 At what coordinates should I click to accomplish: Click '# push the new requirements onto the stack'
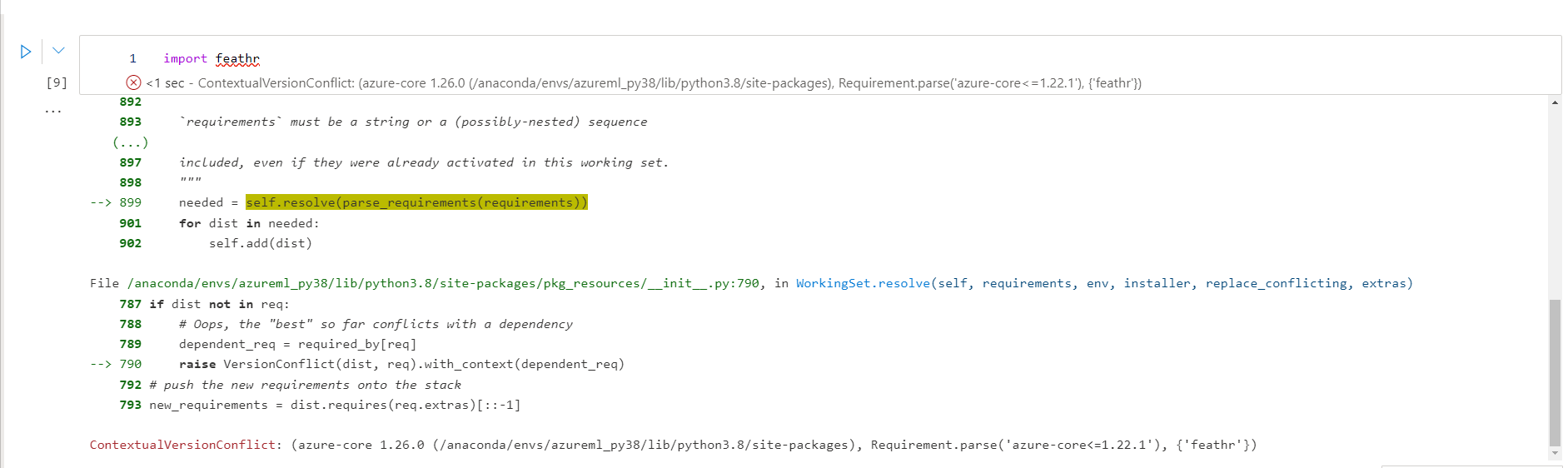[x=305, y=385]
